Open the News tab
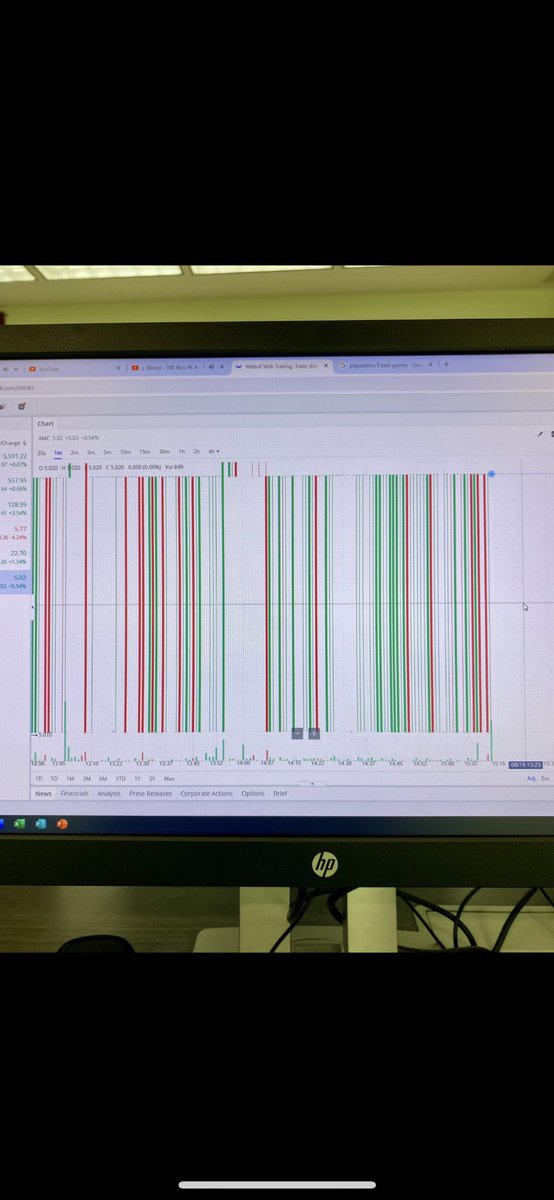The width and height of the screenshot is (554, 1200). pos(44,793)
